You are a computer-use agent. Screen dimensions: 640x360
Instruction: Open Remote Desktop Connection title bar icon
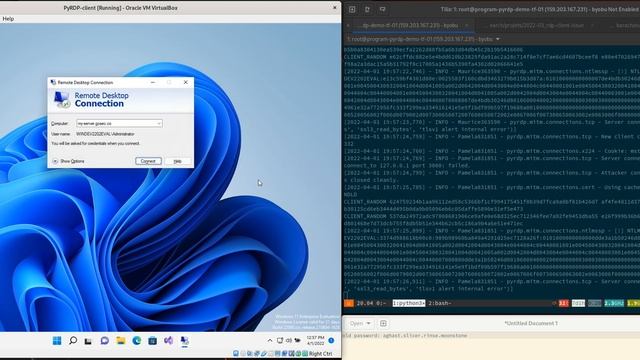(53, 82)
